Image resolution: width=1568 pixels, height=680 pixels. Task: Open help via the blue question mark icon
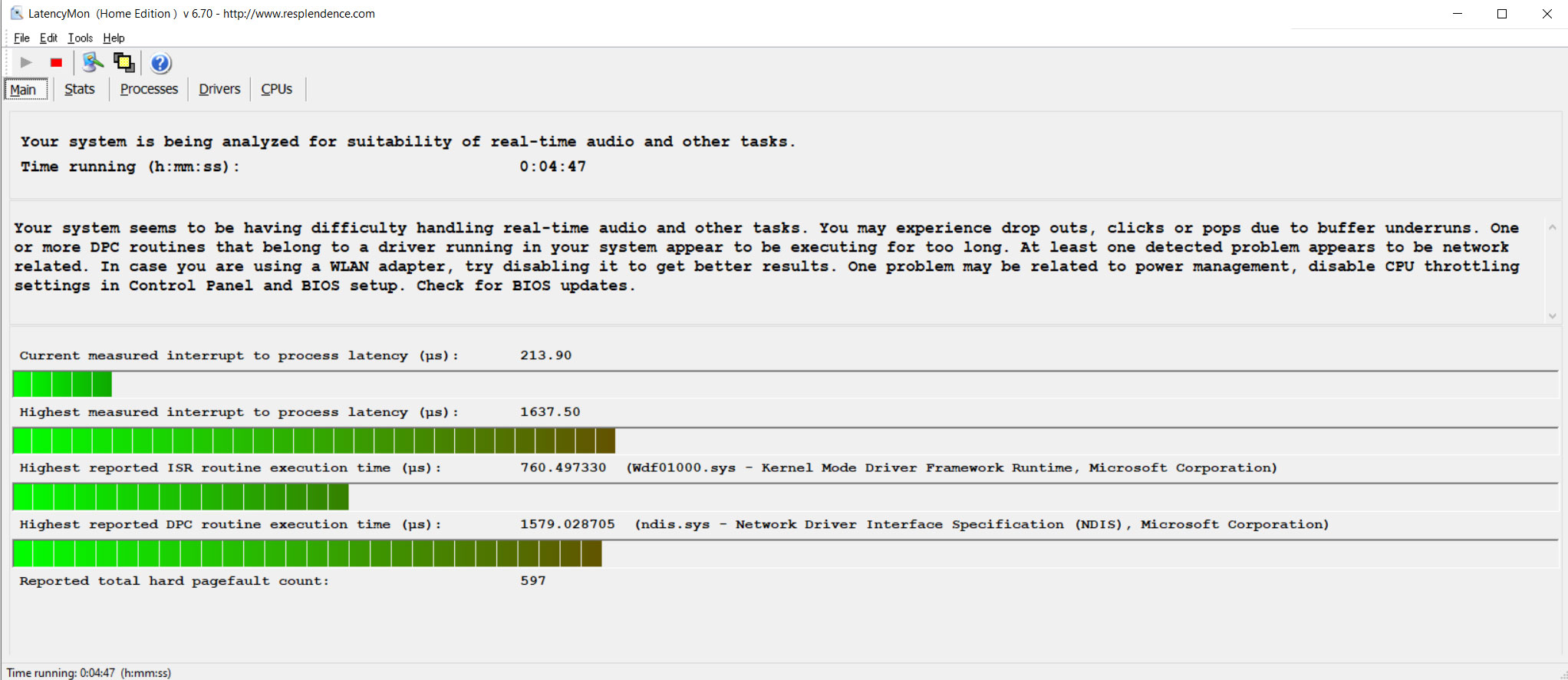pos(160,63)
